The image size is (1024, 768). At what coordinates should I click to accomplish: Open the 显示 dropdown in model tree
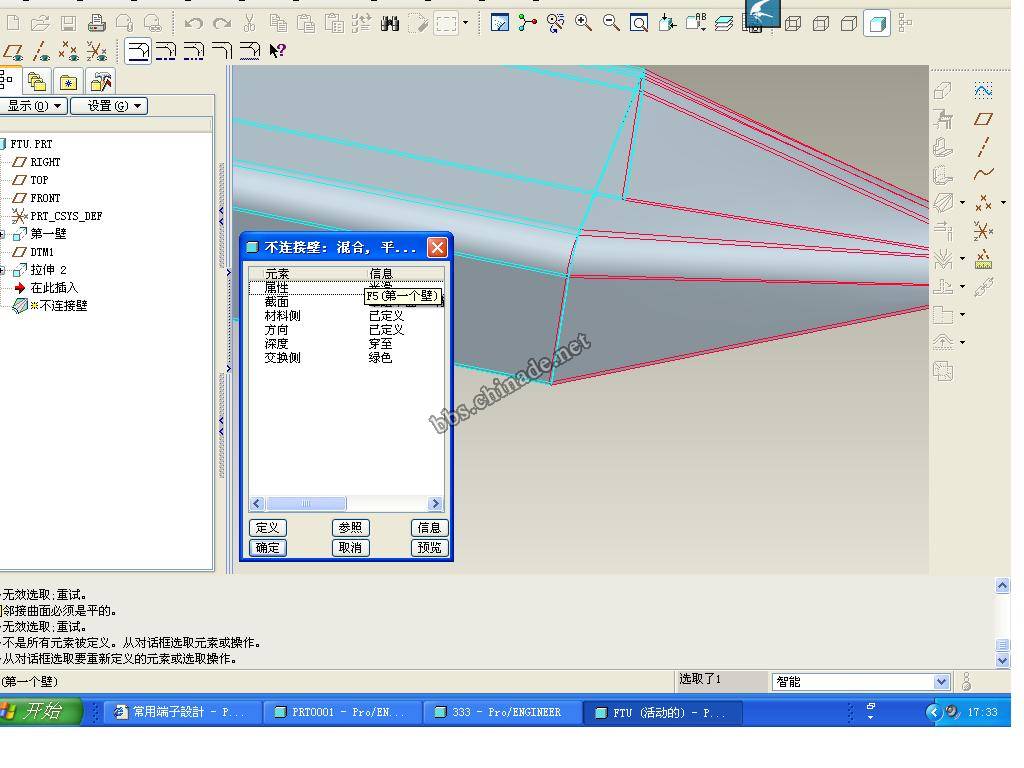tap(34, 106)
